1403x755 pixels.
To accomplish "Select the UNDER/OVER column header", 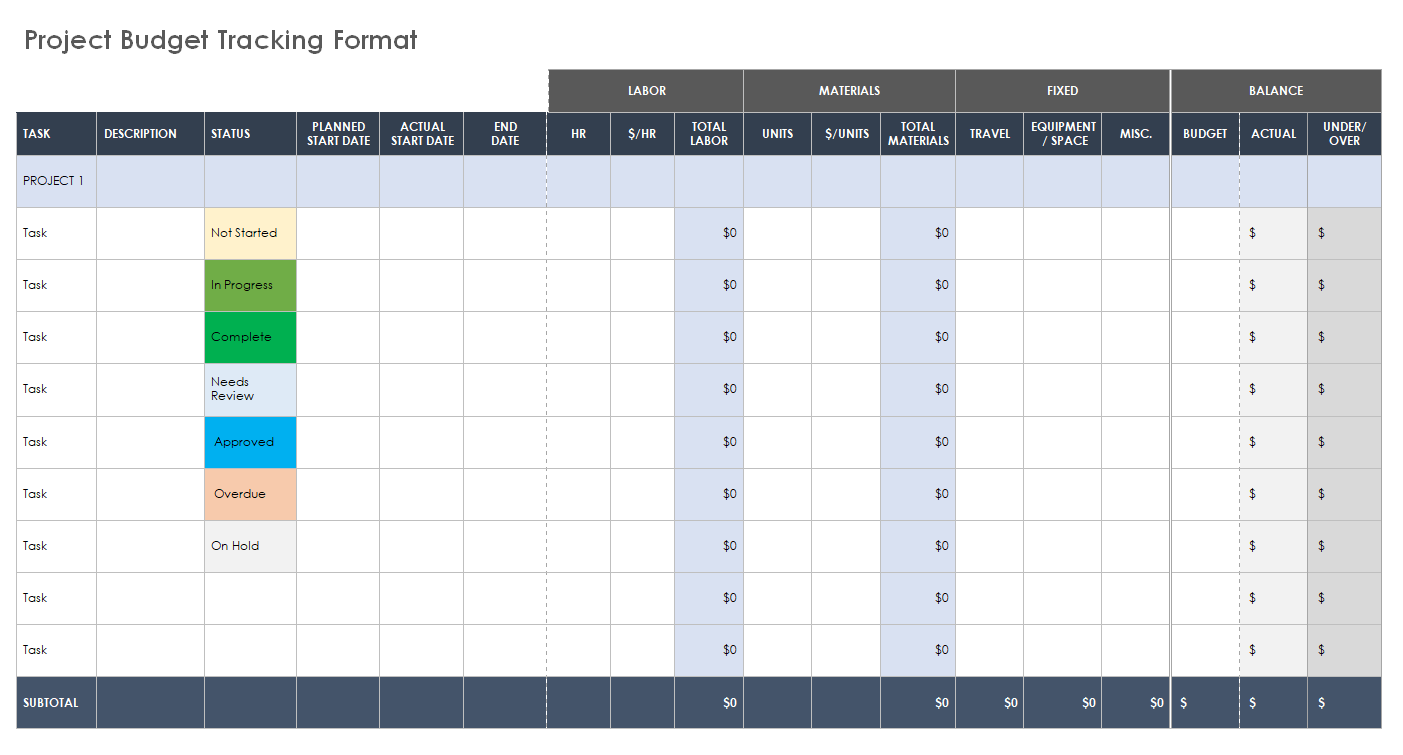I will pyautogui.click(x=1343, y=134).
